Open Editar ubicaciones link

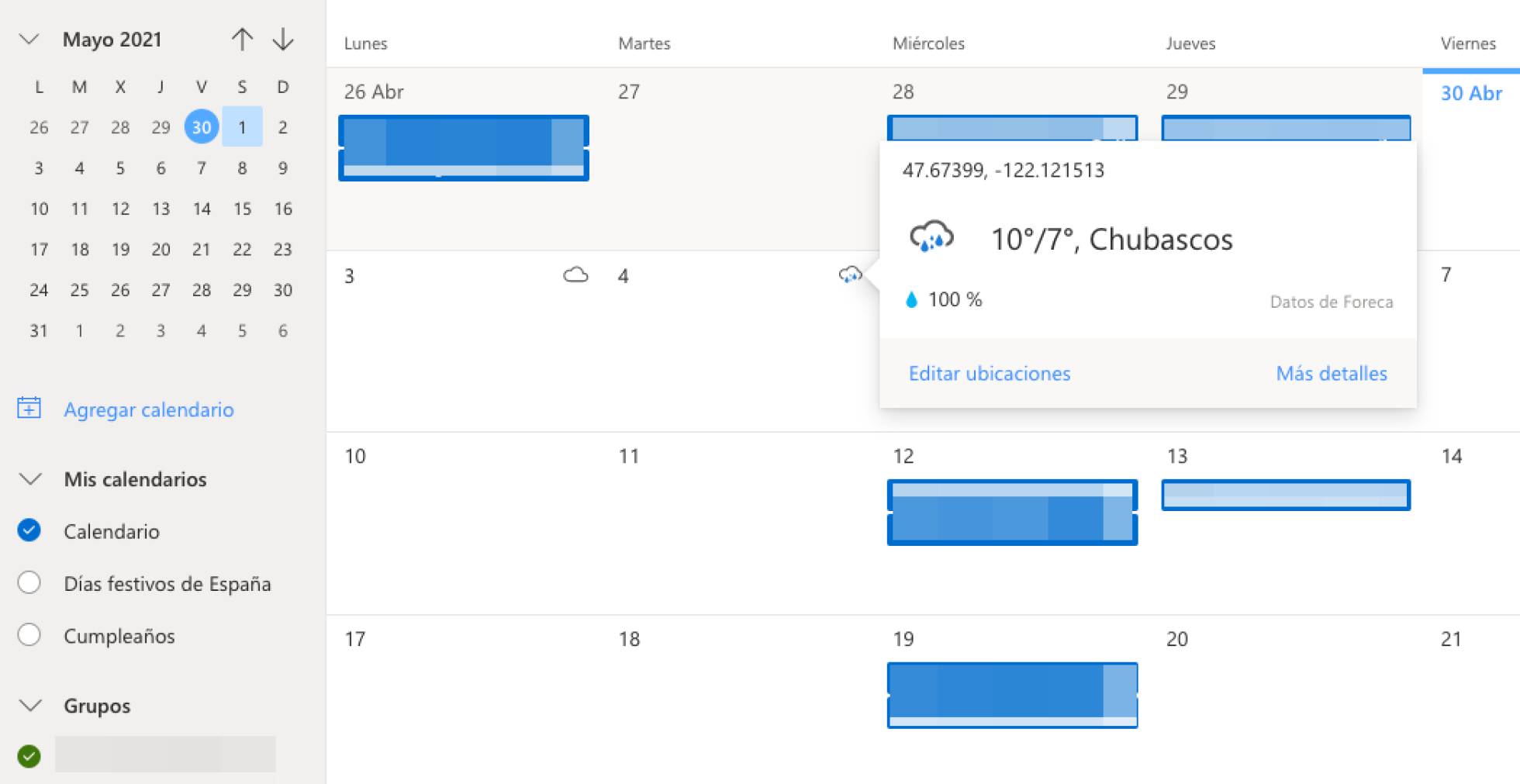[989, 374]
